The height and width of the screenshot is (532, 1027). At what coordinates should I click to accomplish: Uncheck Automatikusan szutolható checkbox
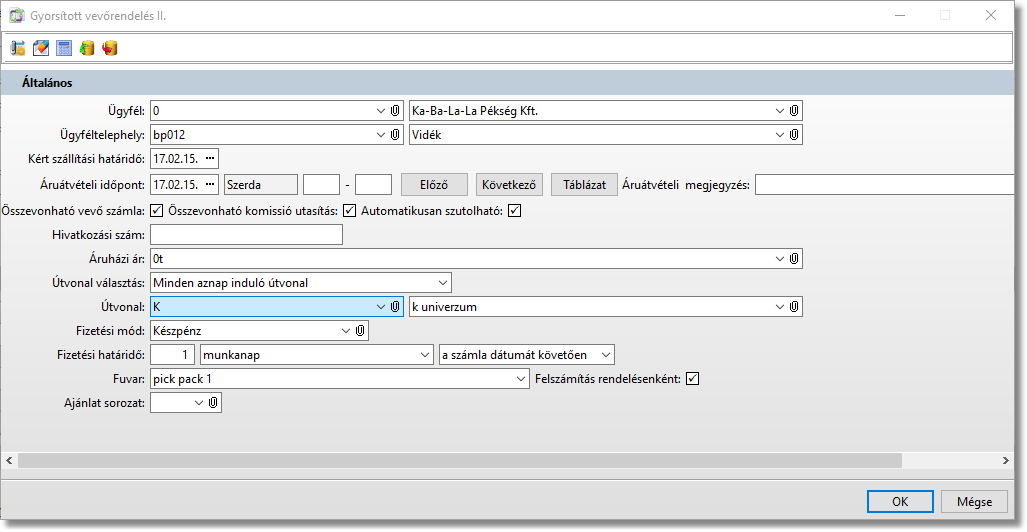[x=515, y=211]
